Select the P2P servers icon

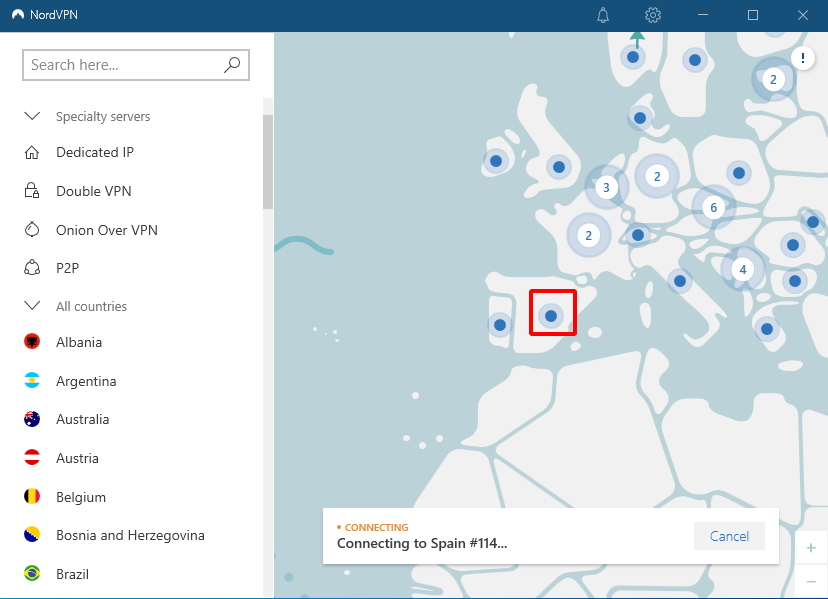pyautogui.click(x=32, y=268)
